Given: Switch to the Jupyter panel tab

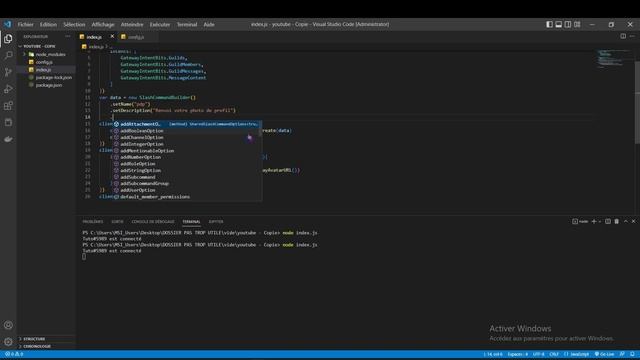Looking at the screenshot, I should point(216,222).
